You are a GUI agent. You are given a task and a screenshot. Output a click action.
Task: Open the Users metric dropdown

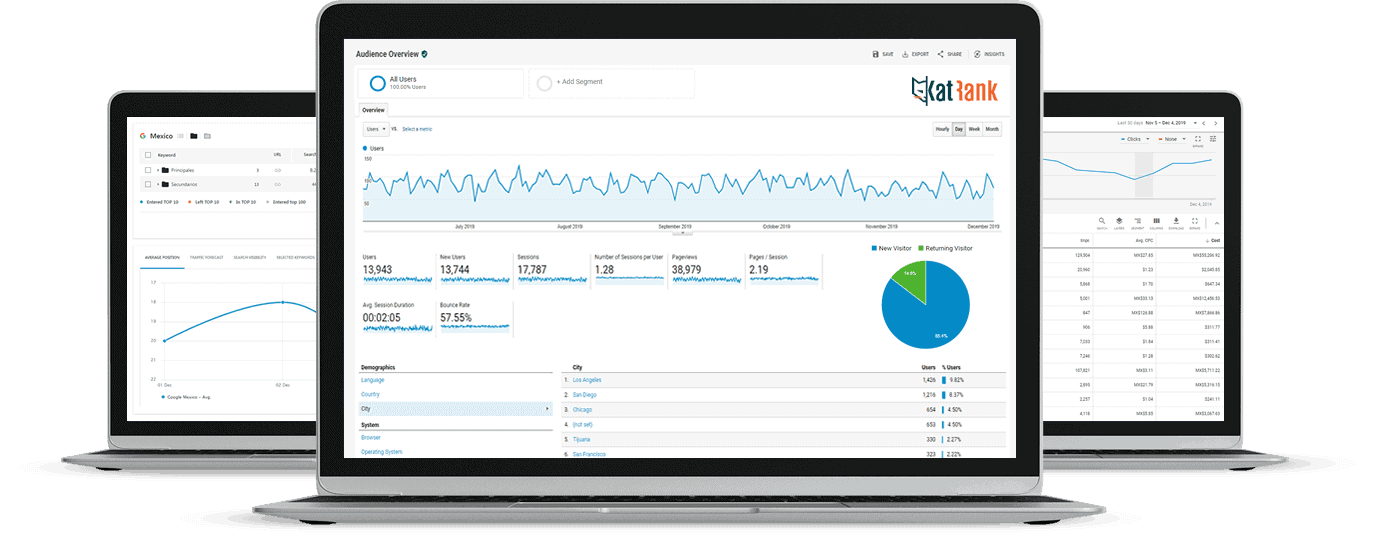[376, 129]
